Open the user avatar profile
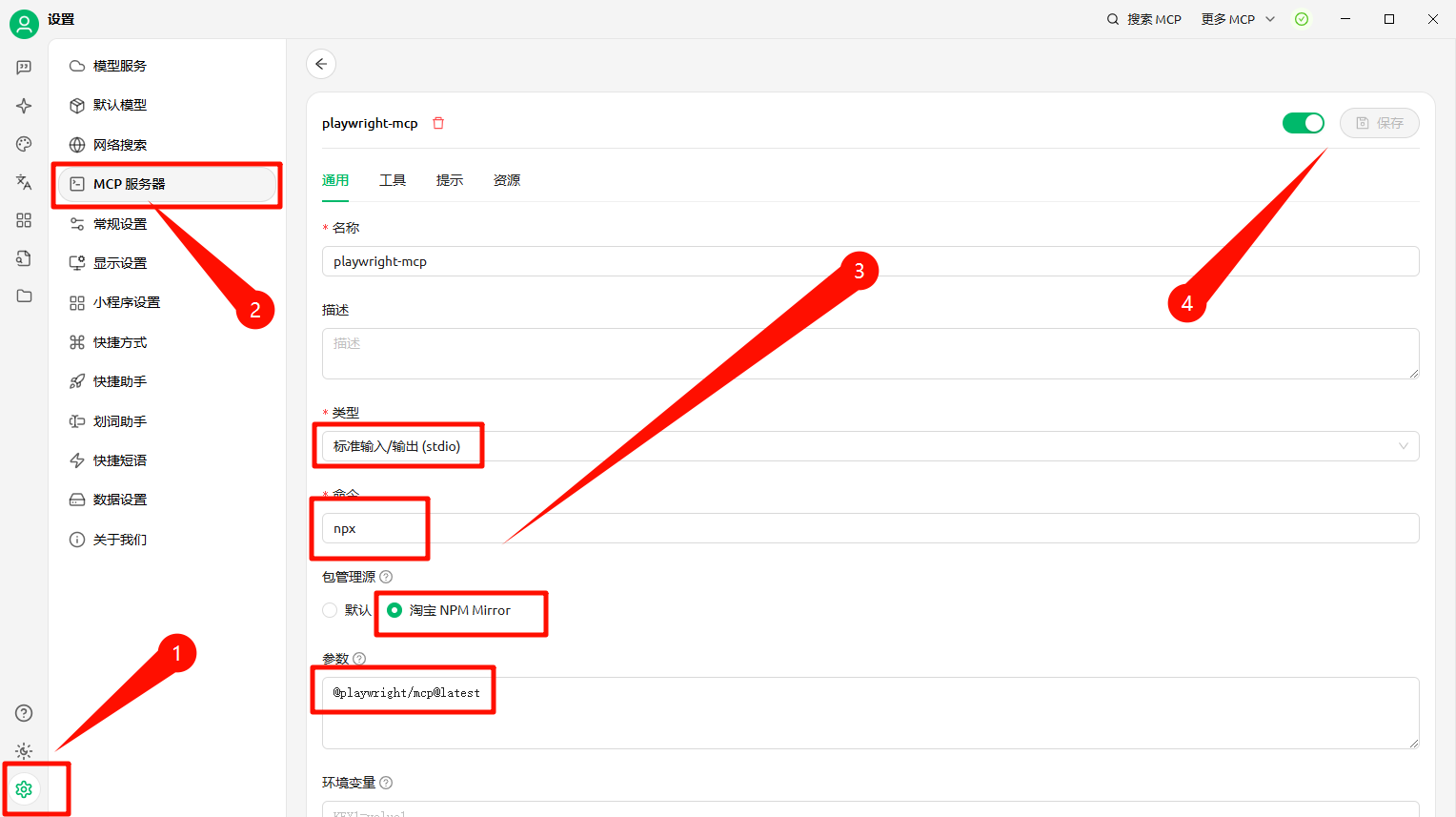Viewport: 1456px width, 817px height. click(x=24, y=24)
